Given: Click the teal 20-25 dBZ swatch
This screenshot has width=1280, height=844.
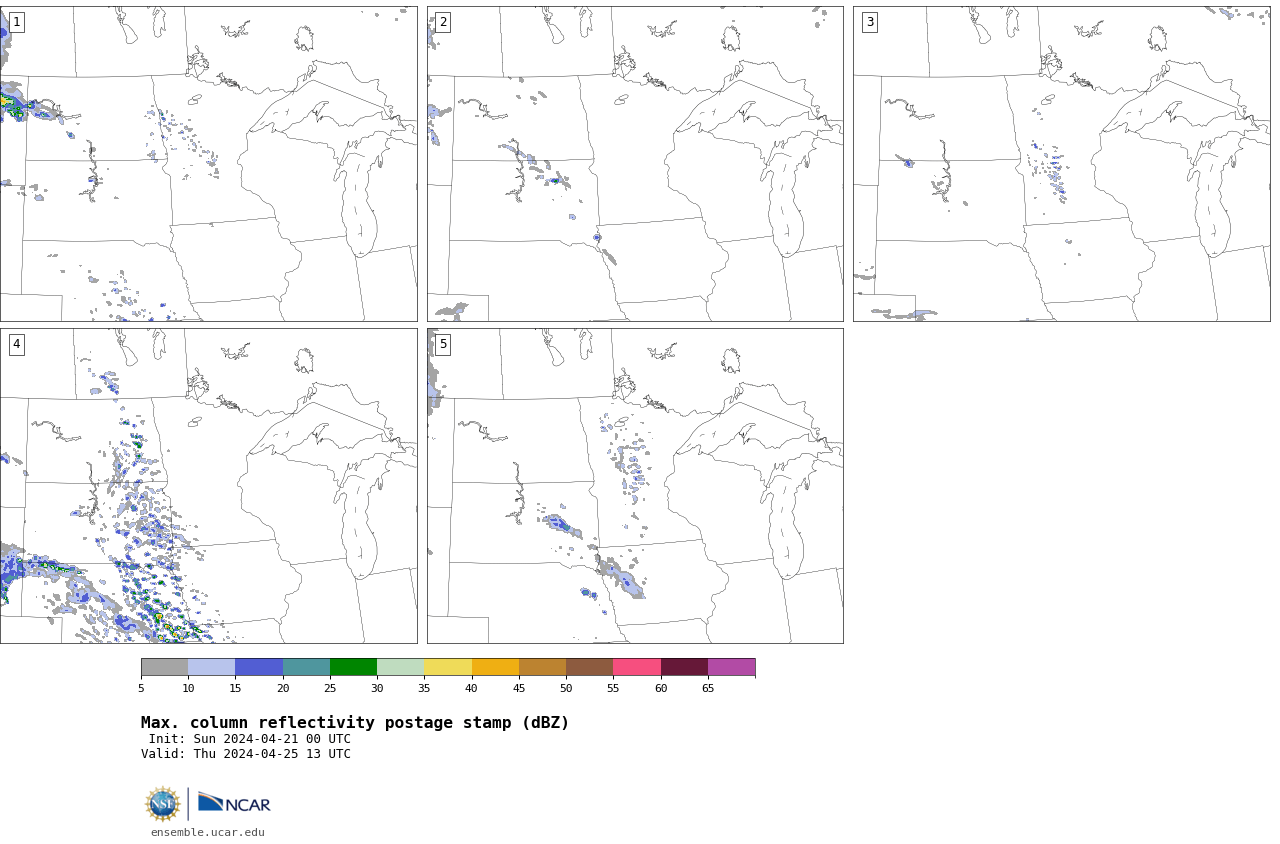Looking at the screenshot, I should 306,667.
